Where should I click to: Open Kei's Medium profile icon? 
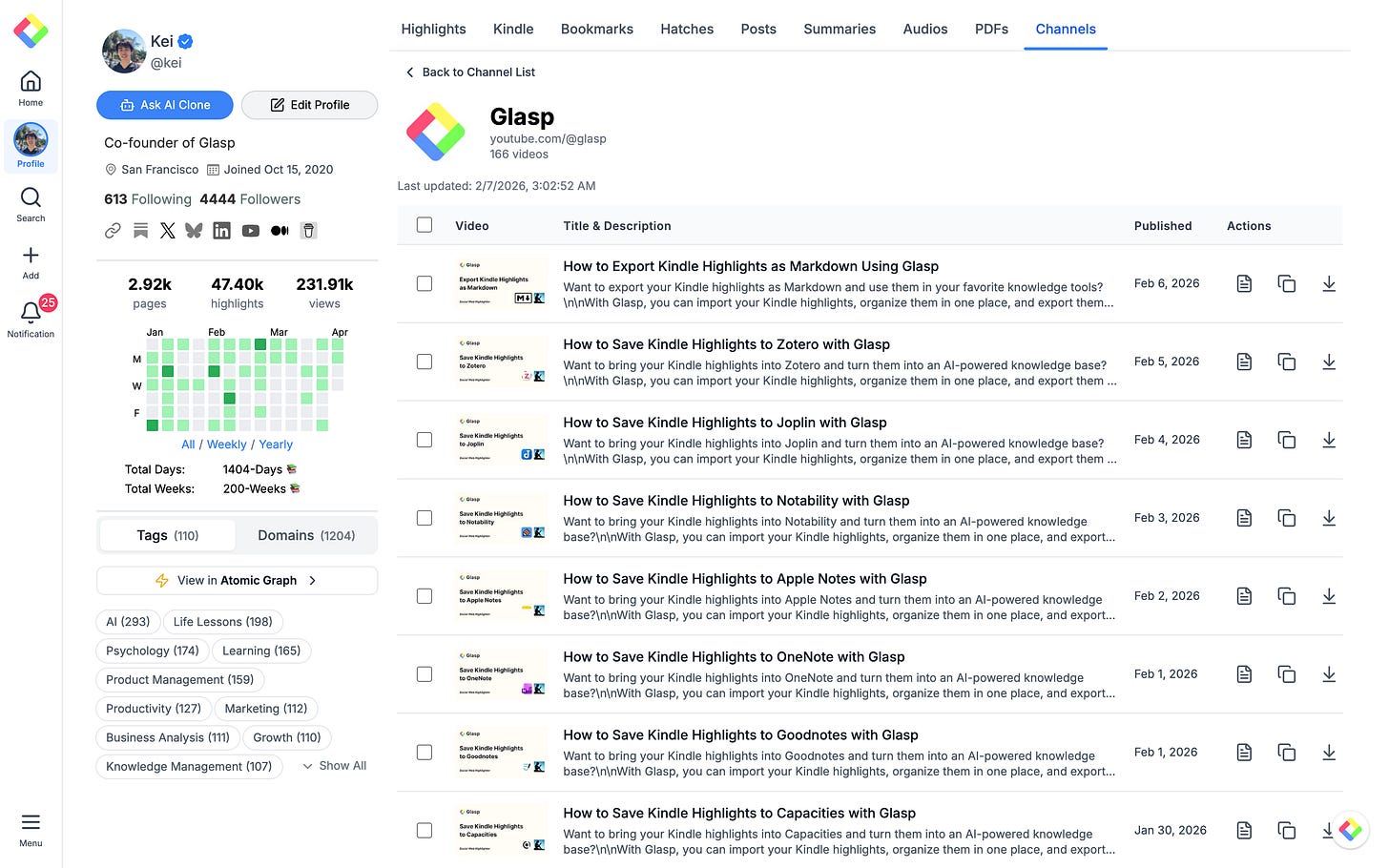pos(280,230)
